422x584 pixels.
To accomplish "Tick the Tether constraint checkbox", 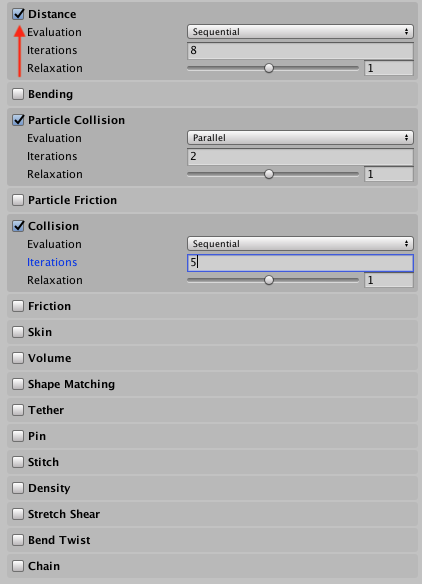I will tap(18, 410).
